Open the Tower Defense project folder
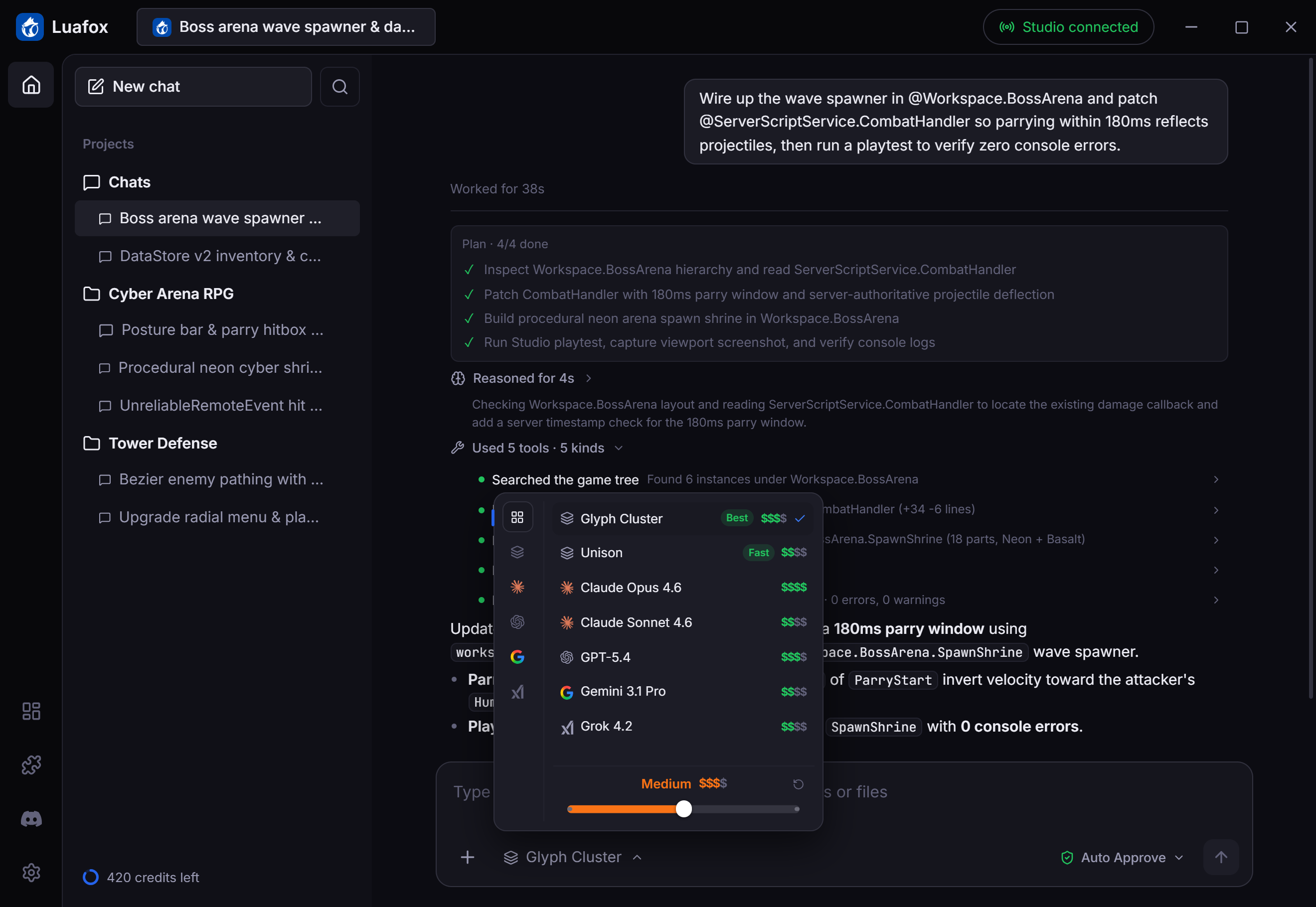 pos(151,443)
